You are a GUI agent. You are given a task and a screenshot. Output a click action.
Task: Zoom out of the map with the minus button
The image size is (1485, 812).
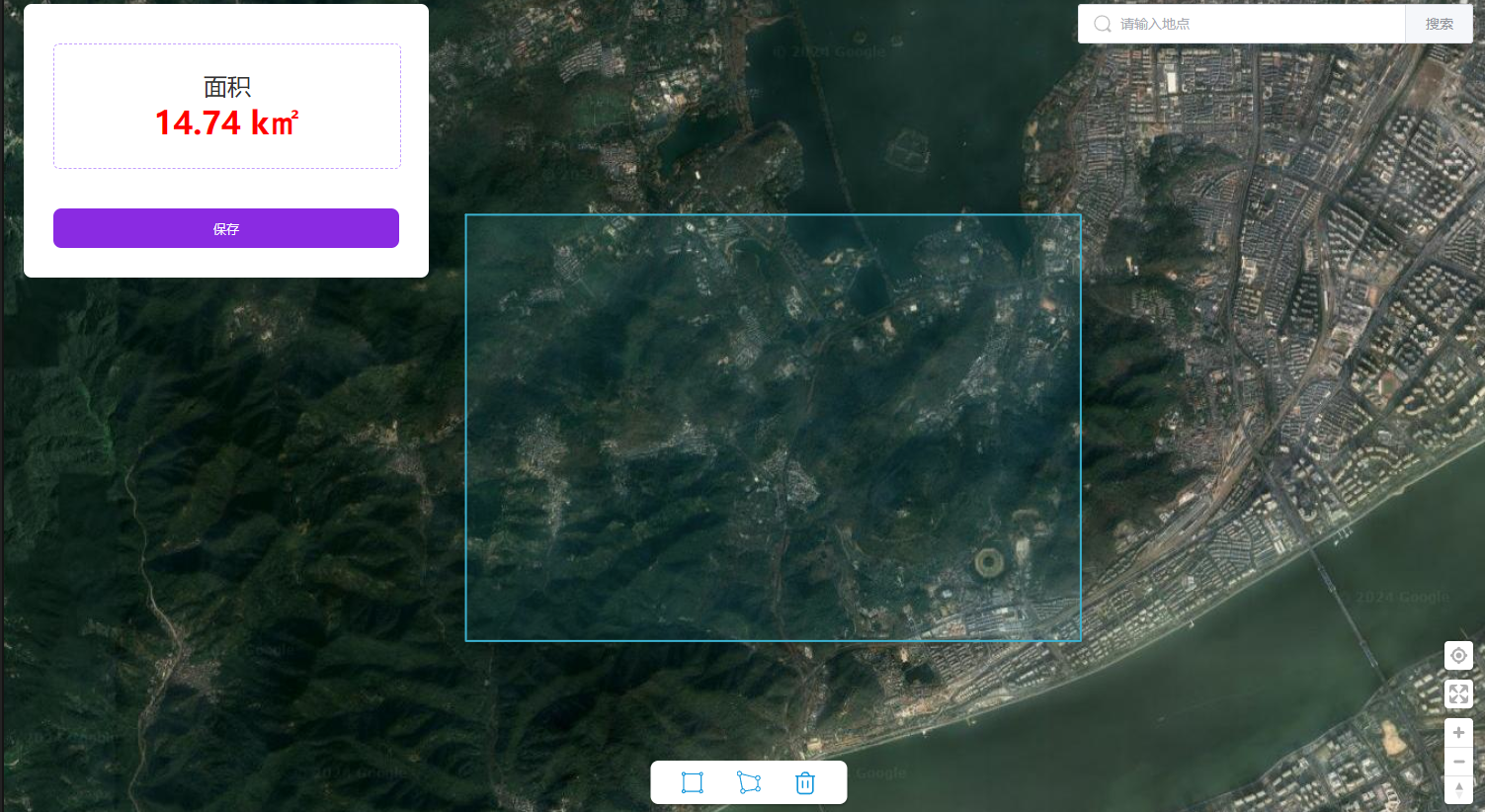click(1458, 762)
